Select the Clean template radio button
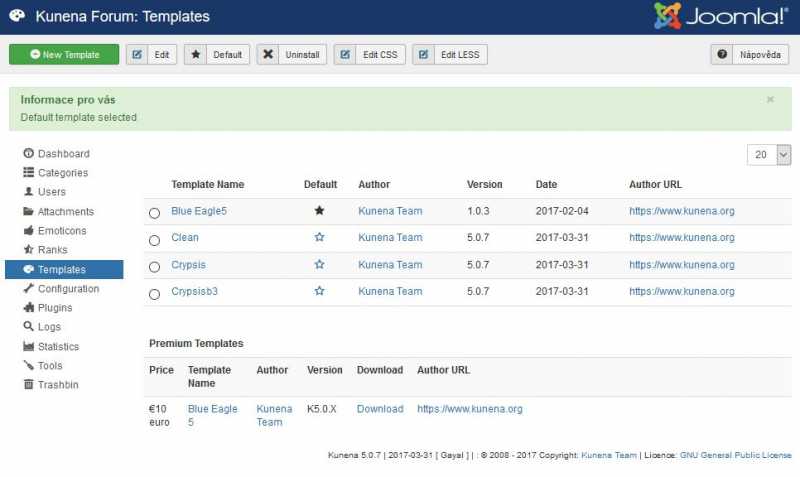This screenshot has width=800, height=477. pyautogui.click(x=154, y=240)
